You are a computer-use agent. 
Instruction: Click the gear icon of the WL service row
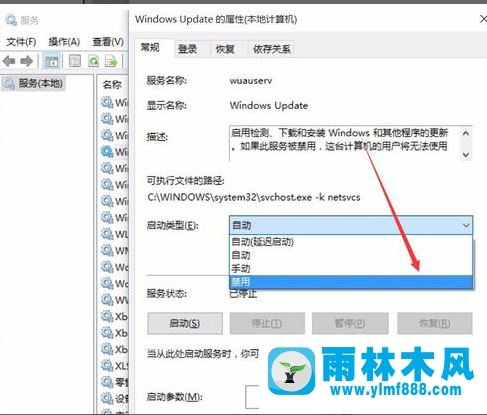pyautogui.click(x=107, y=234)
